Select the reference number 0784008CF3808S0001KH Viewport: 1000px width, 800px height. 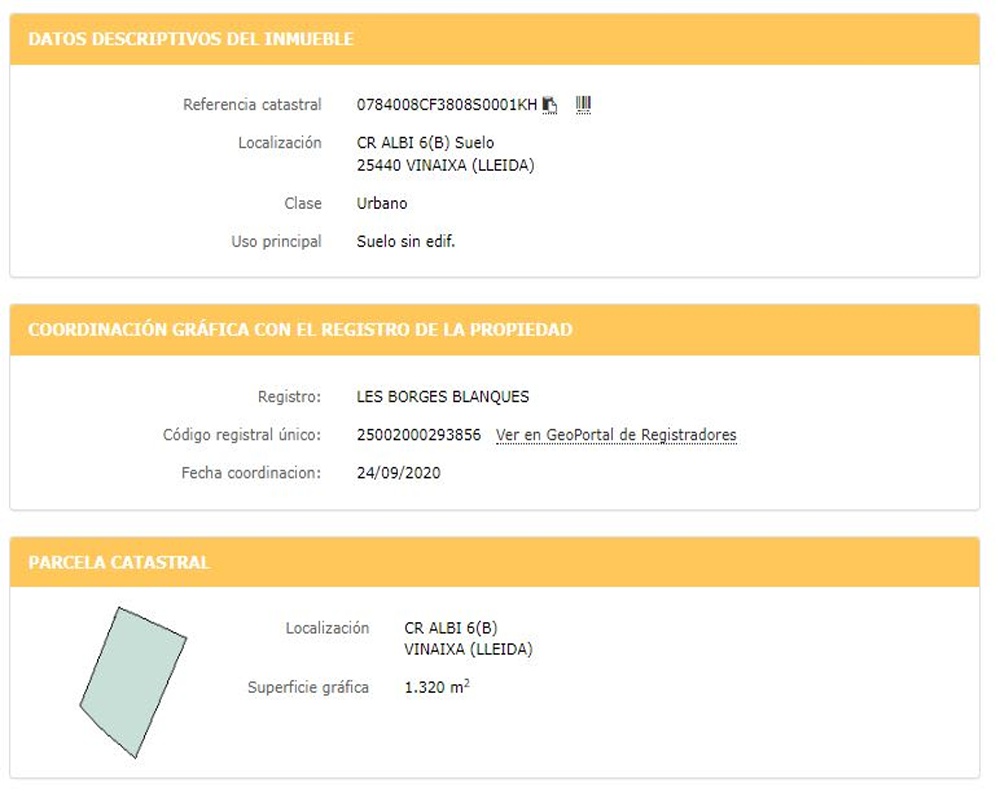pyautogui.click(x=447, y=105)
